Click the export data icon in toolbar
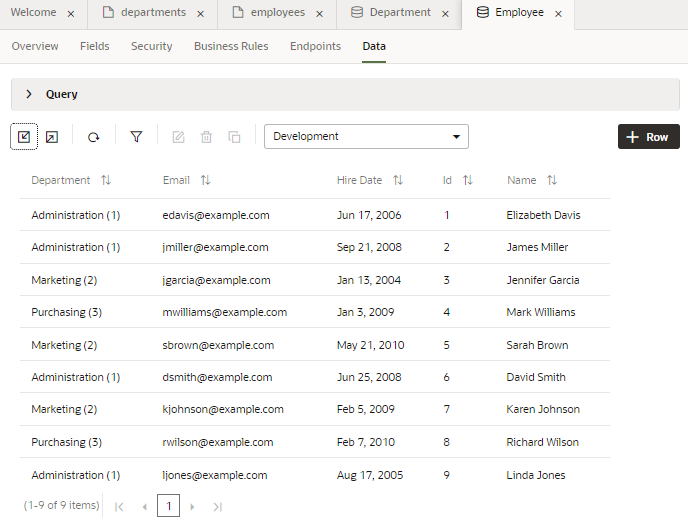 (x=52, y=137)
